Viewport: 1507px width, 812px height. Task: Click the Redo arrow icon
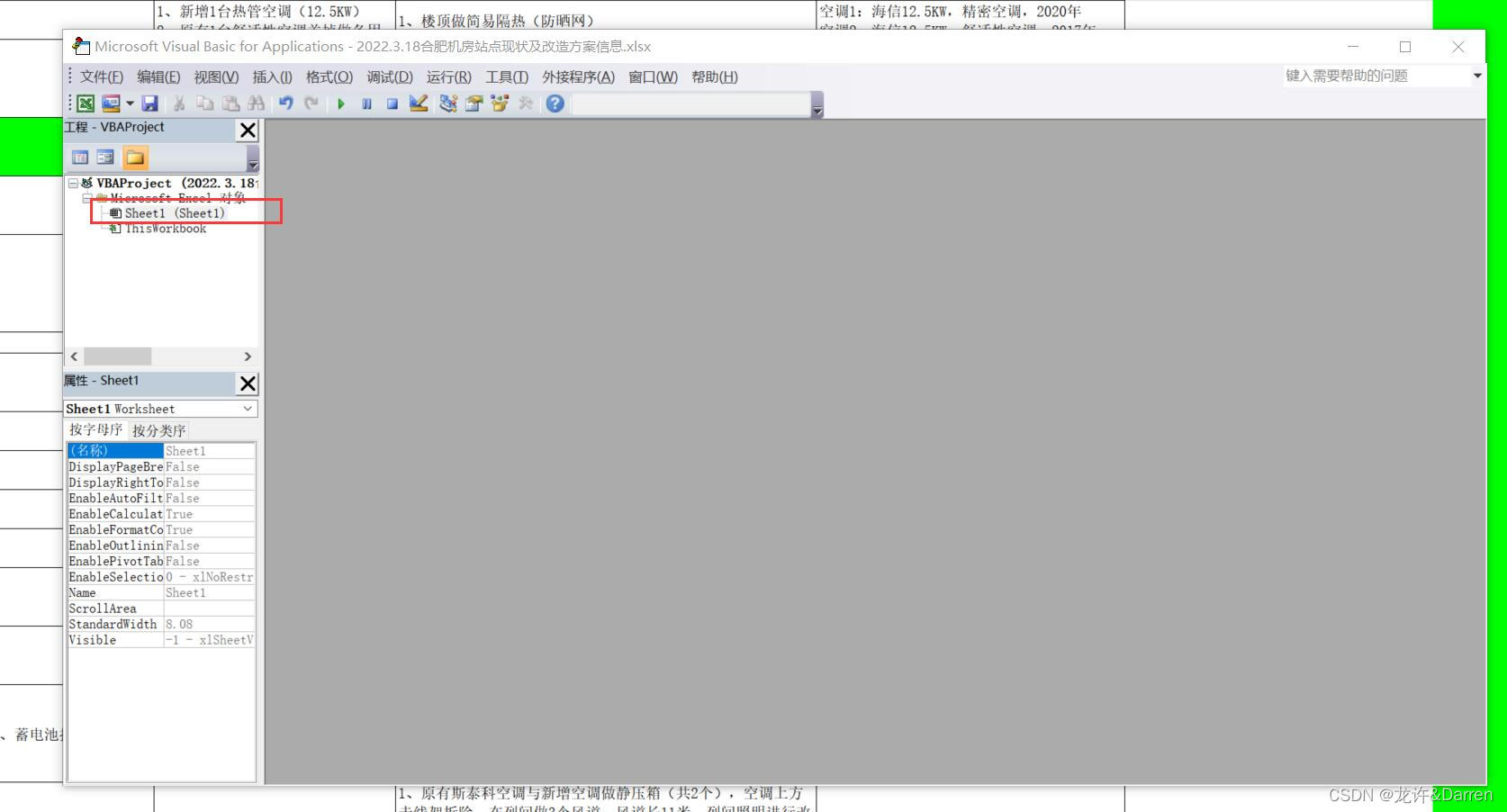tap(311, 104)
